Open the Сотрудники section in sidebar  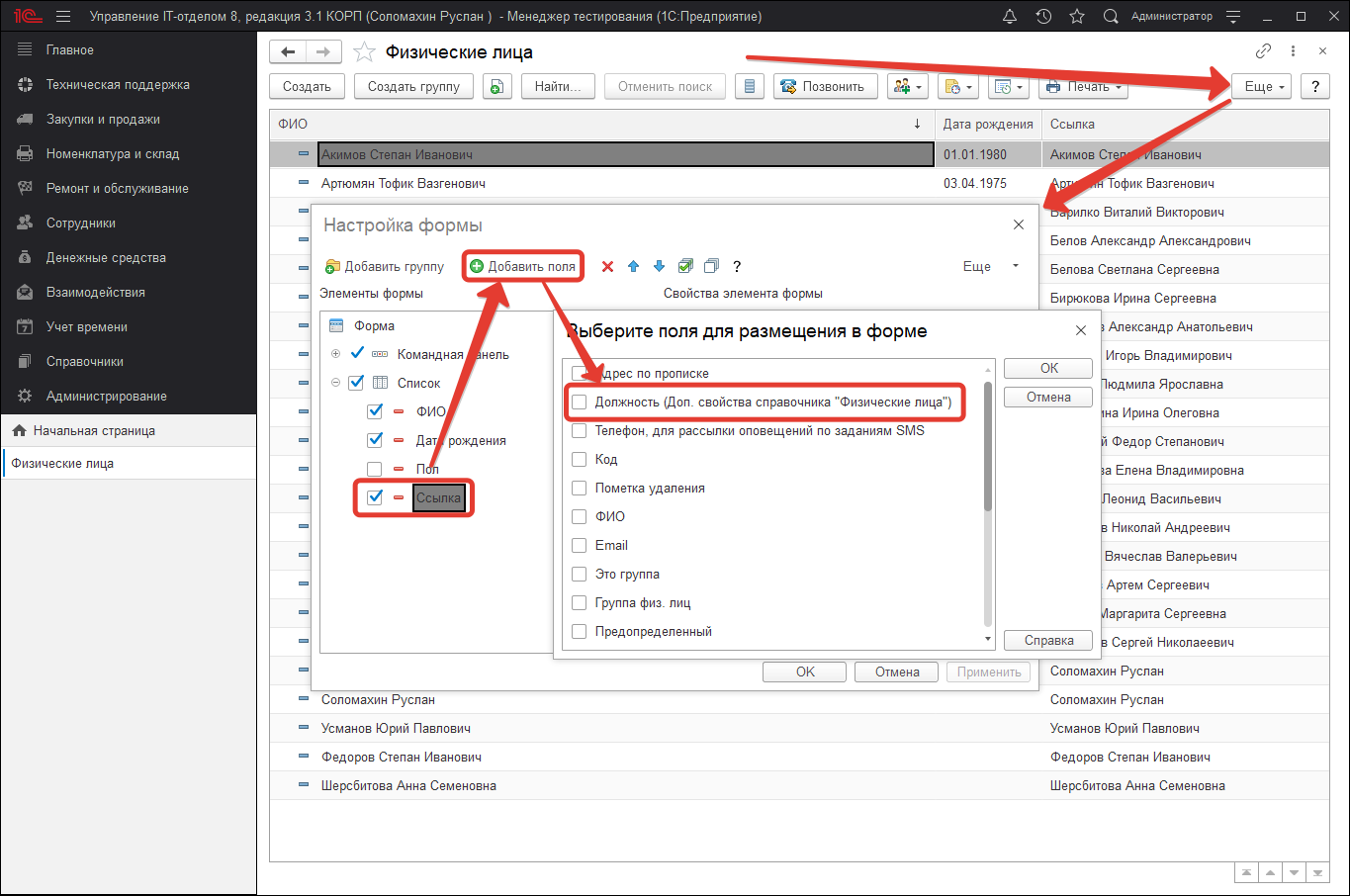81,224
